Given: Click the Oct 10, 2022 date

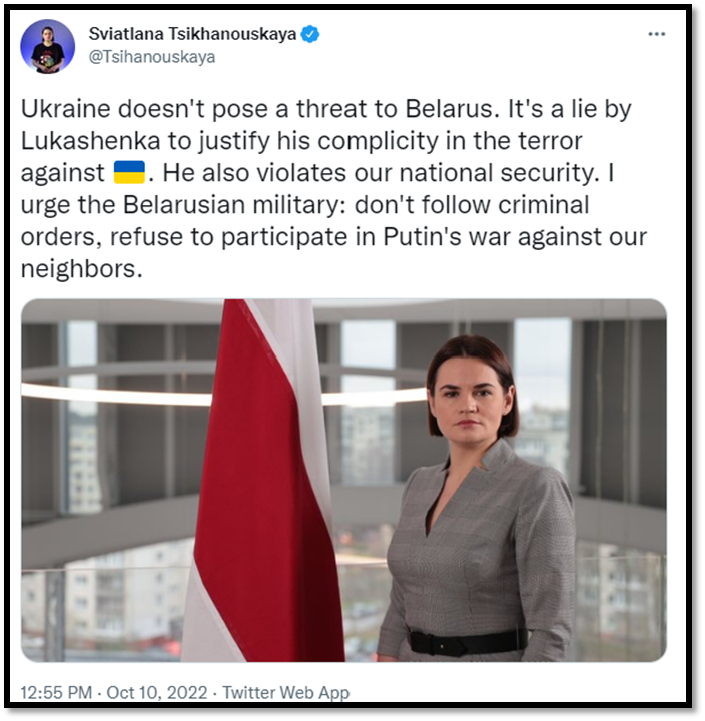Looking at the screenshot, I should pos(157,692).
